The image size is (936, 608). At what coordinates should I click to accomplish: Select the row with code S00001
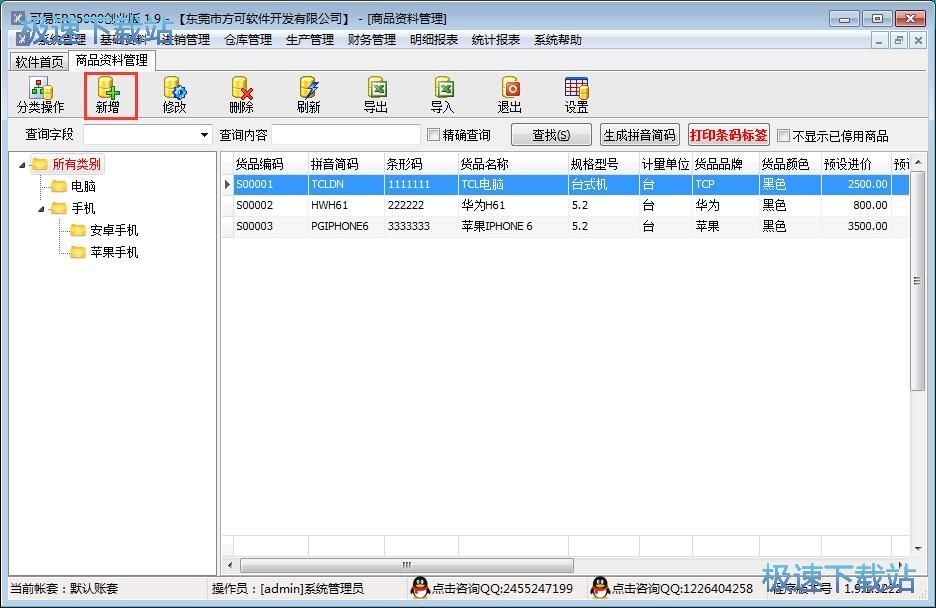tap(566, 184)
